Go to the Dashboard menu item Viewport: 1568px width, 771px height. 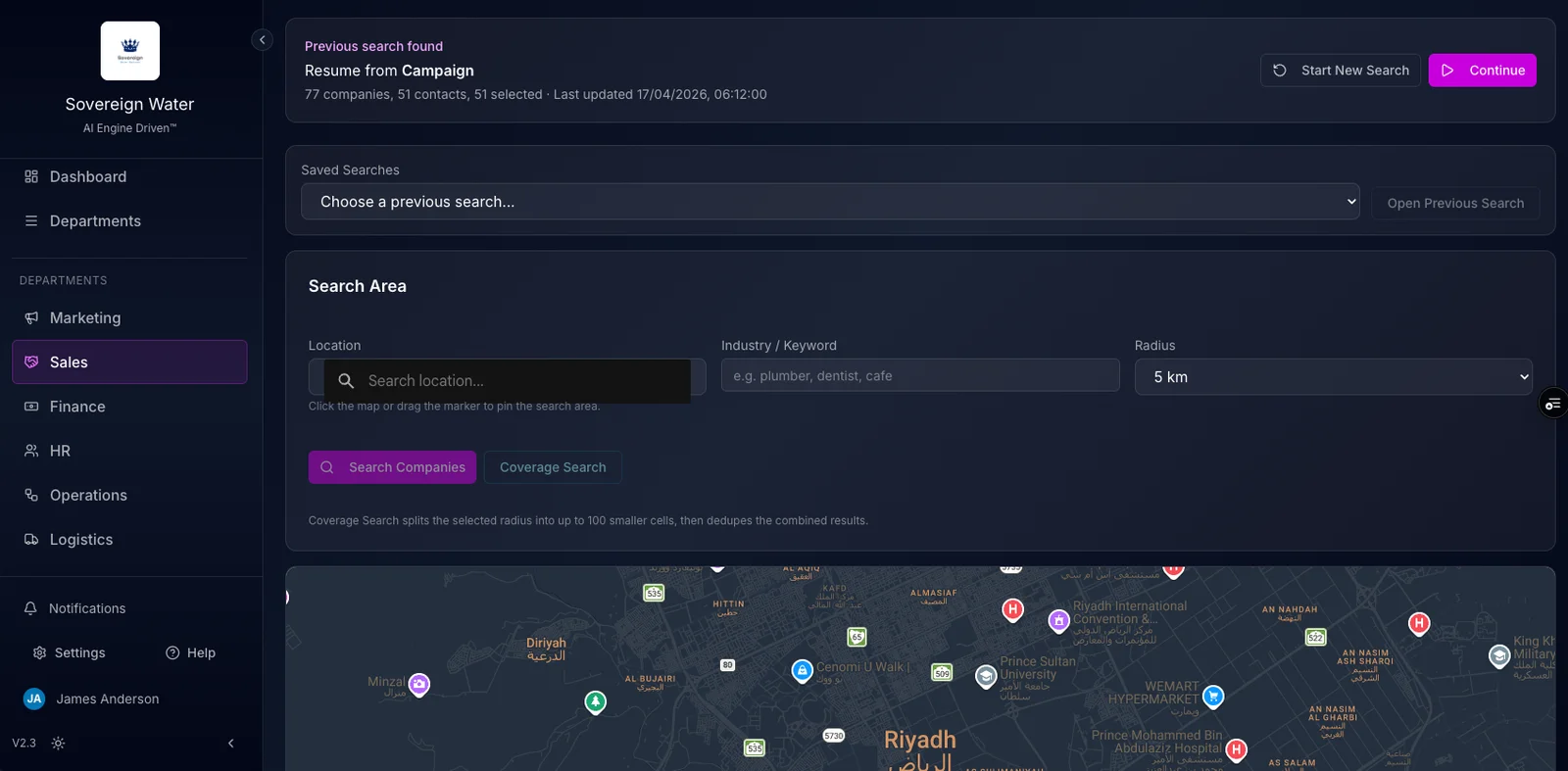tap(88, 177)
